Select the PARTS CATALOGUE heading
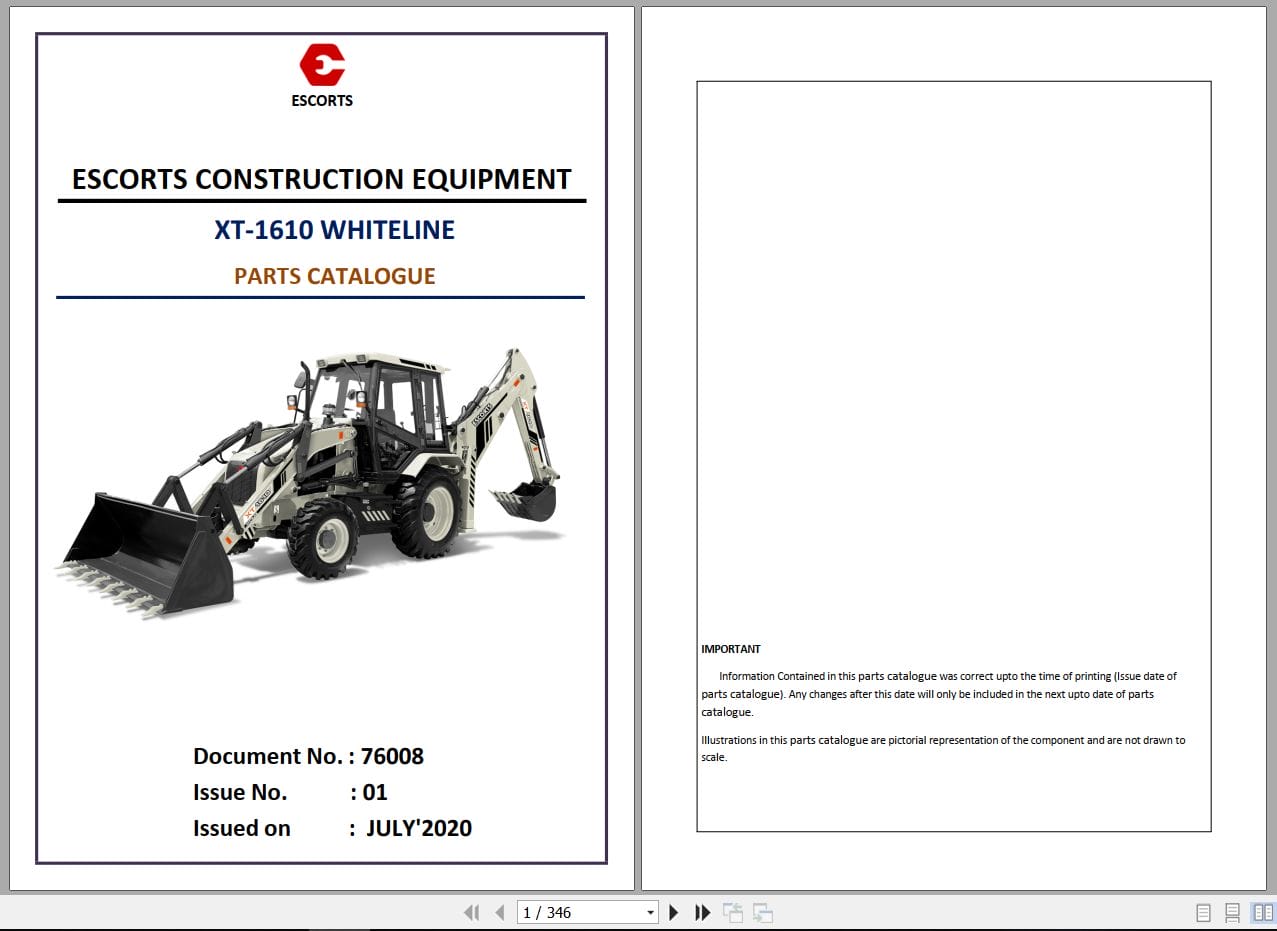 334,276
